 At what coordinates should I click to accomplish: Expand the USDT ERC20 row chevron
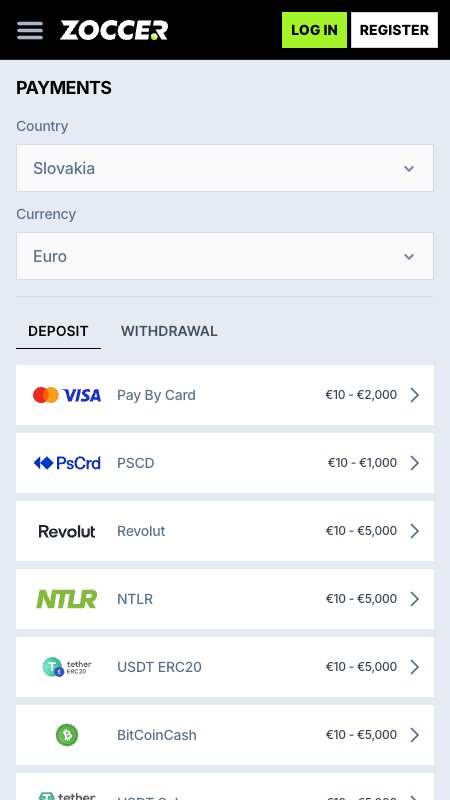click(415, 667)
